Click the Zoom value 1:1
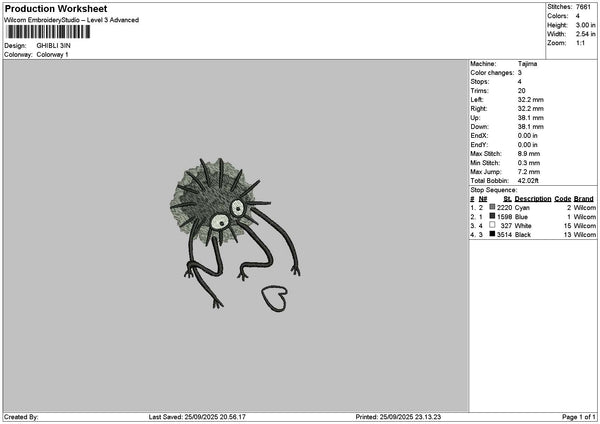Image resolution: width=600 pixels, height=424 pixels. (580, 43)
